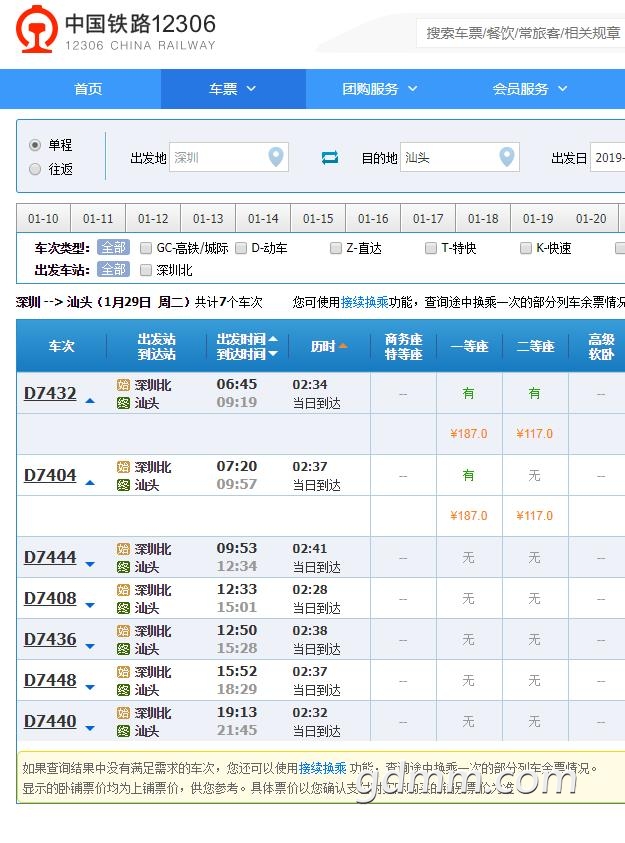
Task: Sort by 到达时间 arrival time header
Action: coord(247,354)
